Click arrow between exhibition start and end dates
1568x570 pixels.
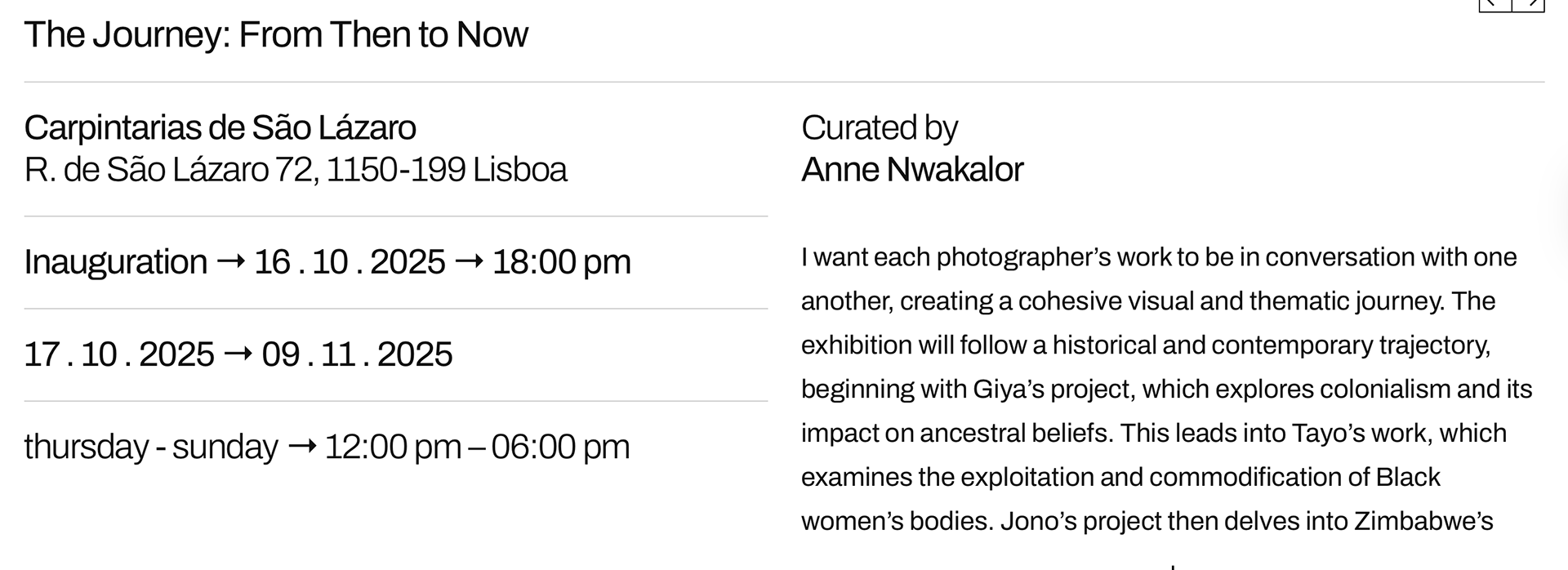pyautogui.click(x=238, y=354)
